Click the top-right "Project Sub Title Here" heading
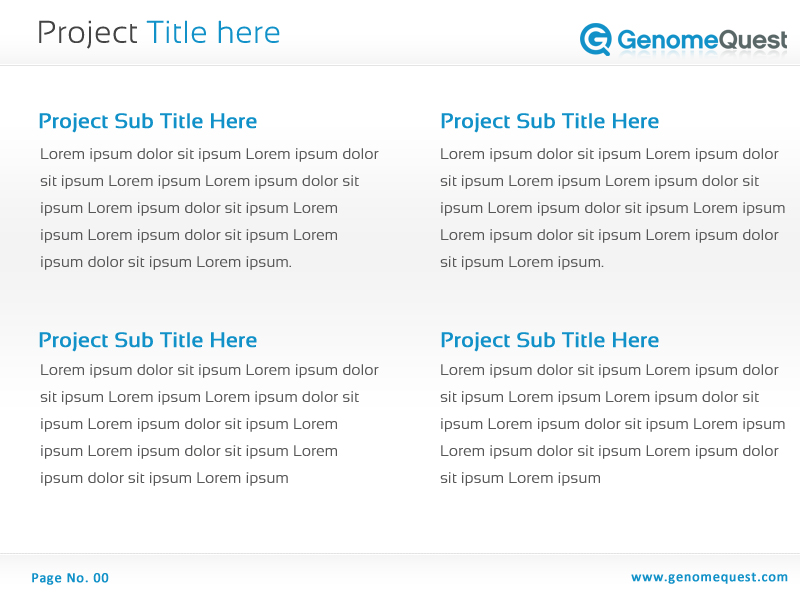This screenshot has height=600, width=800. click(549, 121)
